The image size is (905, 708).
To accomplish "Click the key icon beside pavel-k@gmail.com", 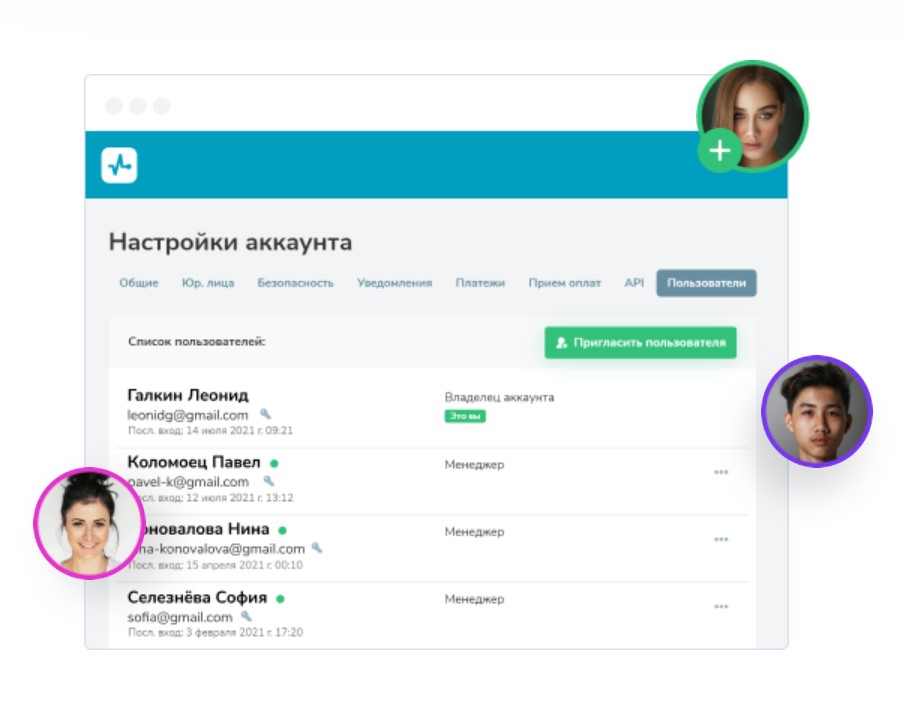I will (x=267, y=481).
